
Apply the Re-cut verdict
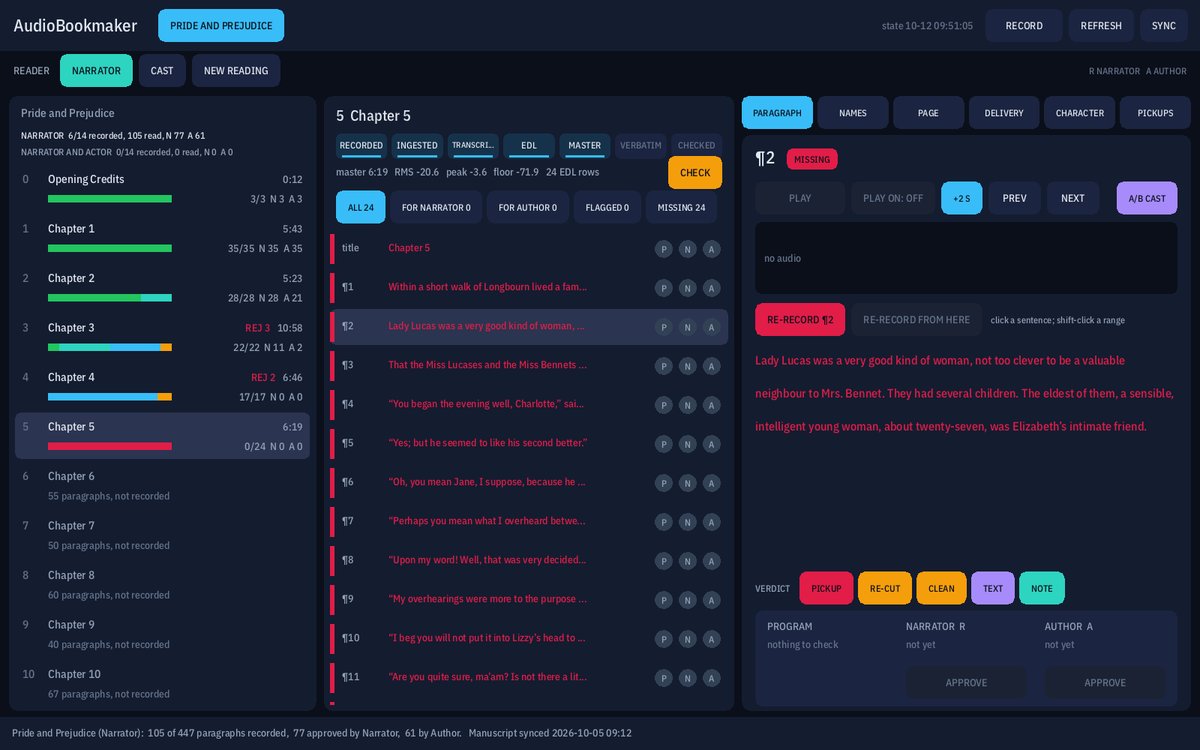click(884, 588)
